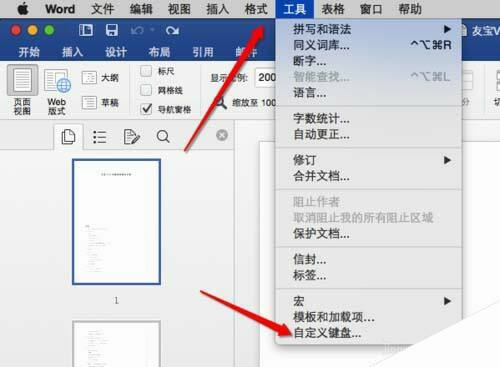This screenshot has height=367, width=500.
Task: Select Web 版式 view
Action: point(57,92)
